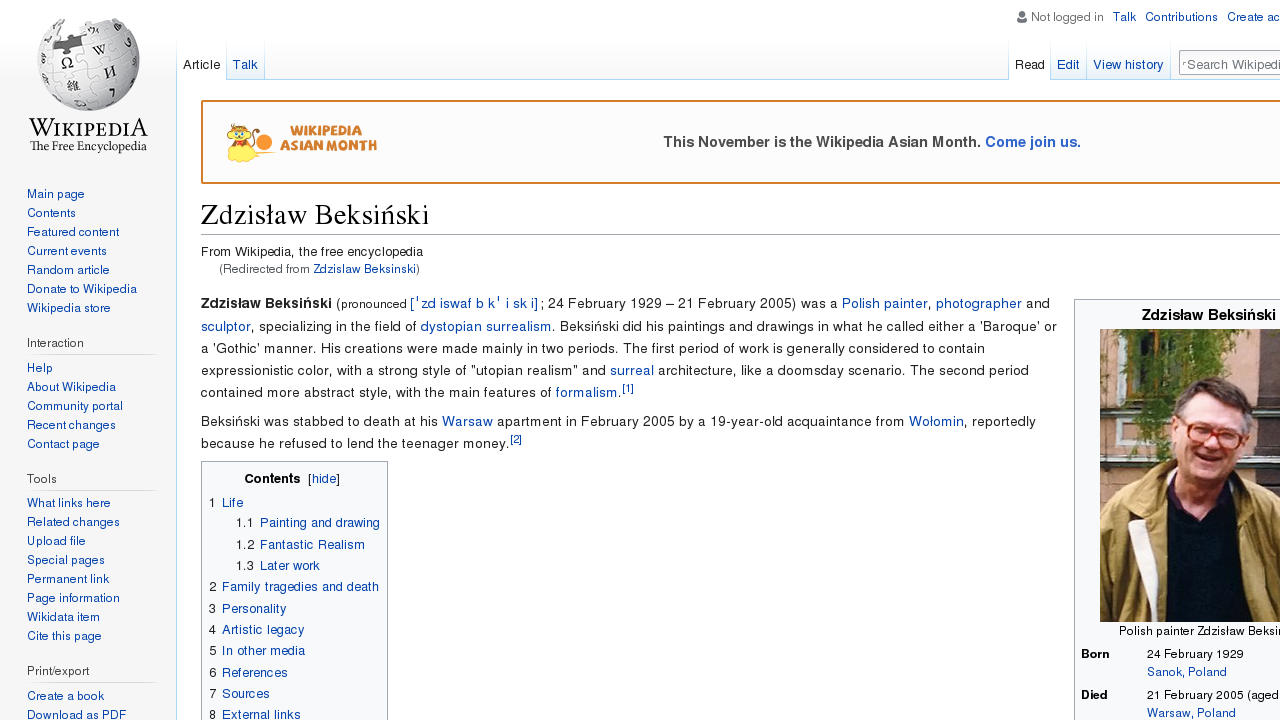Open Zdzisław Beksiński portrait photo
The width and height of the screenshot is (1280, 720).
point(1190,475)
